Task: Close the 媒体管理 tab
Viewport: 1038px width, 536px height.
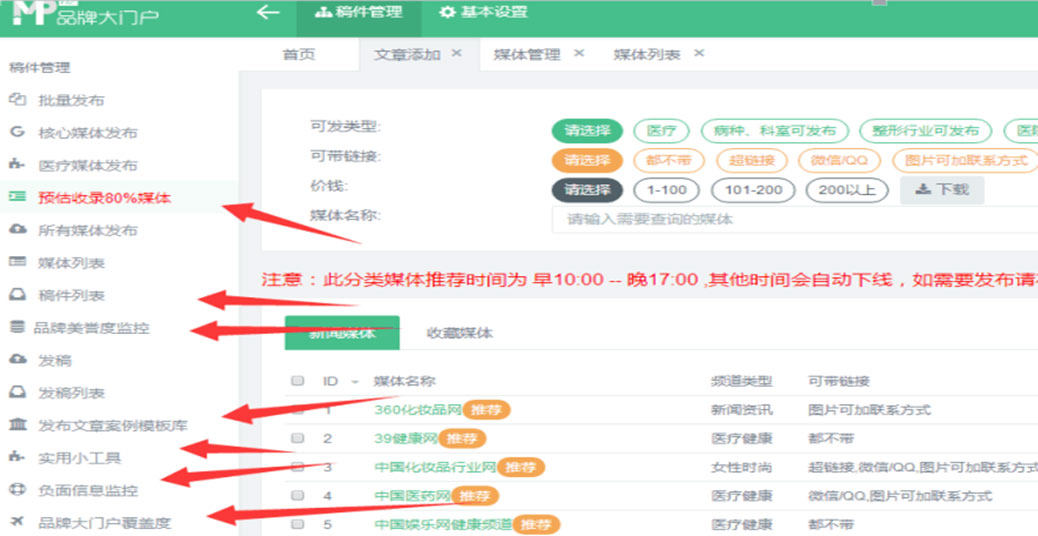Action: pyautogui.click(x=578, y=53)
